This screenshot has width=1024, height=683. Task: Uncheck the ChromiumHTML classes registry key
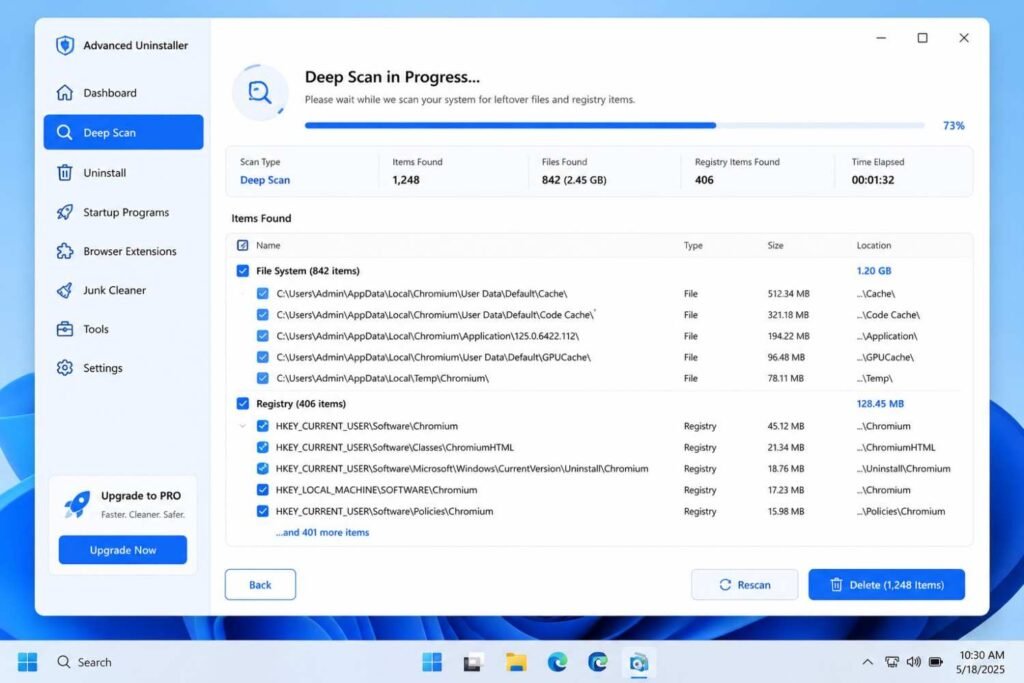pos(263,447)
